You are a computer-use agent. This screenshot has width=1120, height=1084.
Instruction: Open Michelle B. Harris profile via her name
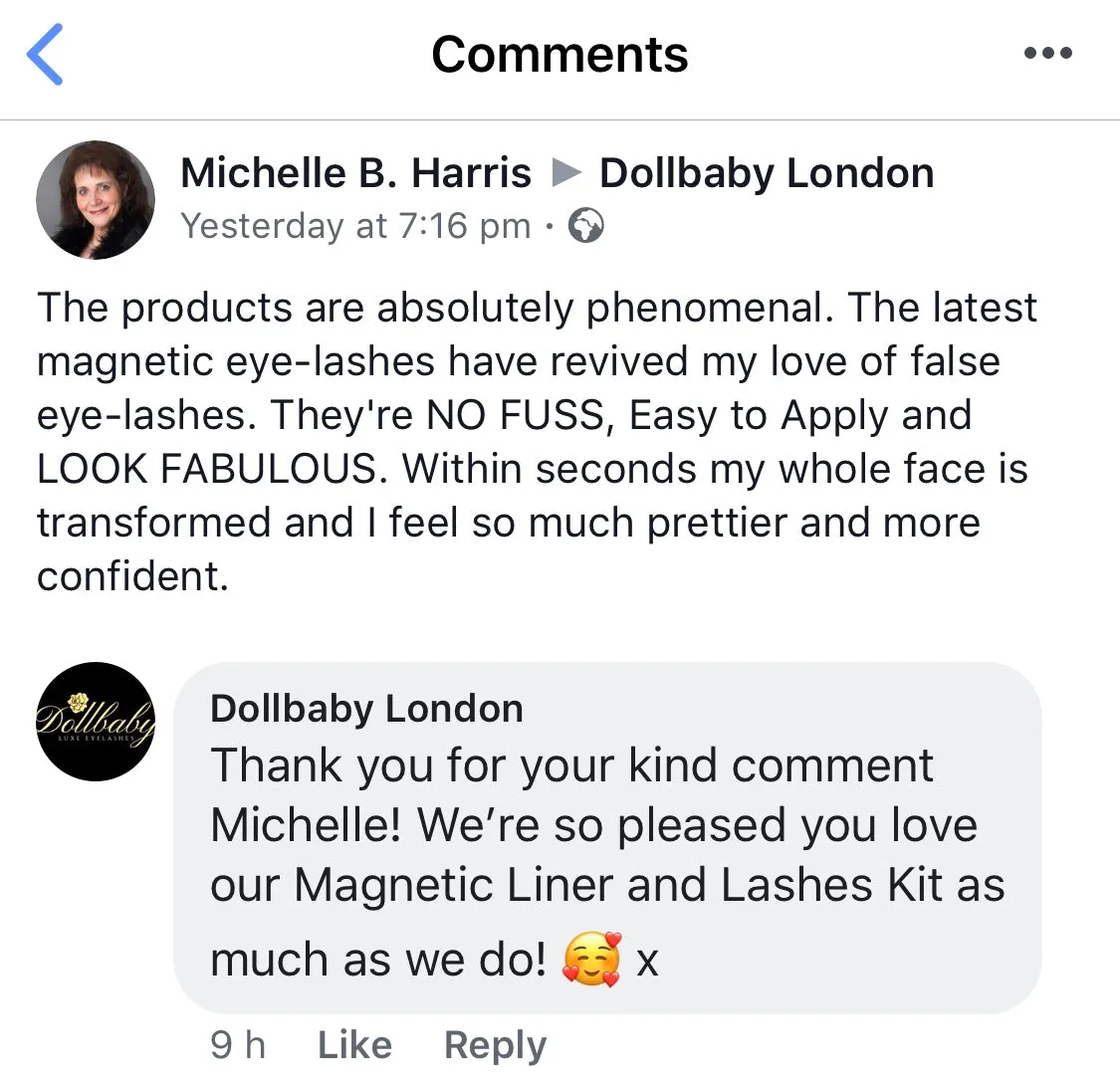coord(355,173)
